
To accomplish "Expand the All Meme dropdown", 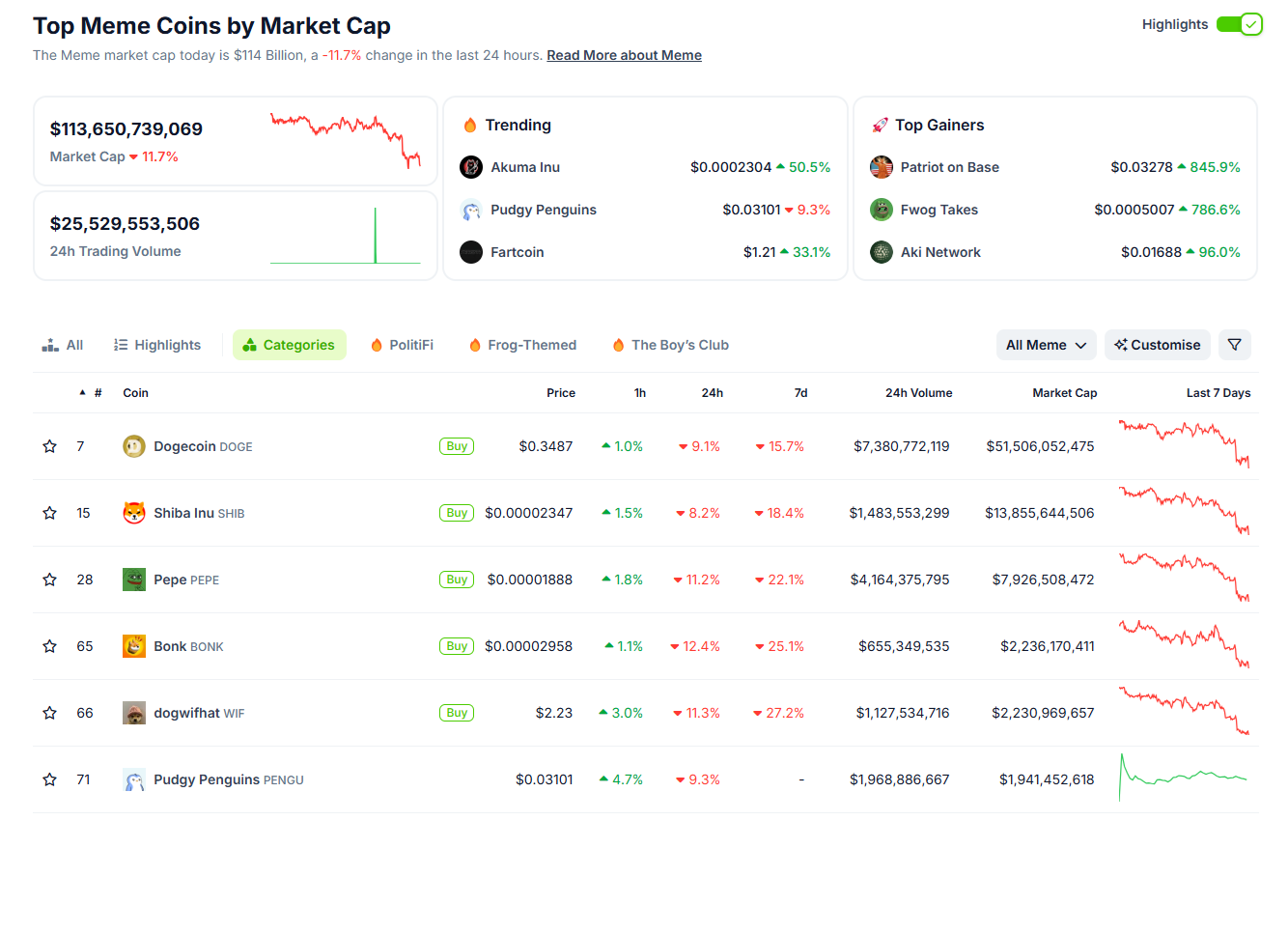I will point(1046,345).
